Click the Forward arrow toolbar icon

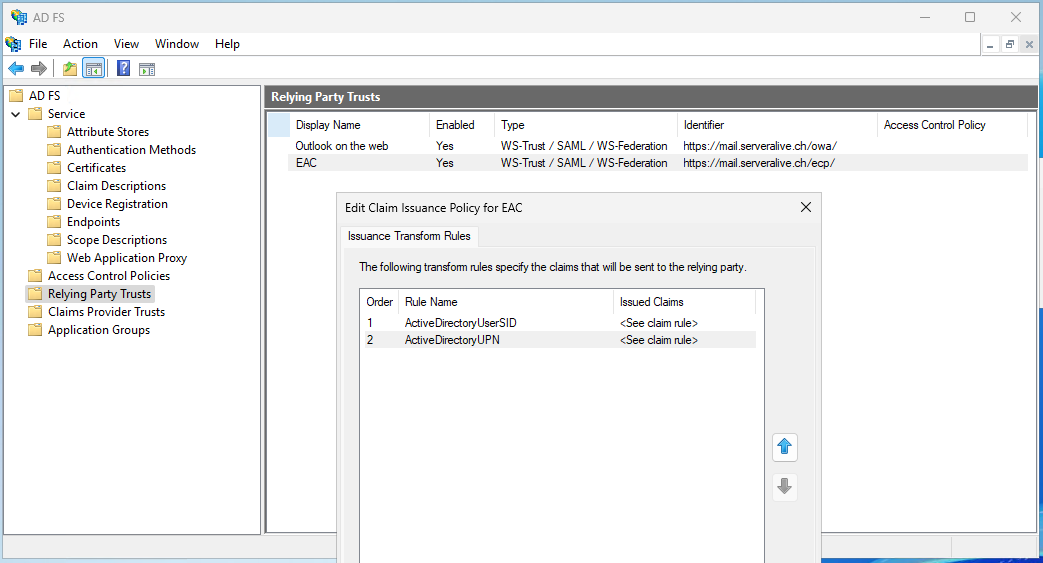tap(39, 69)
